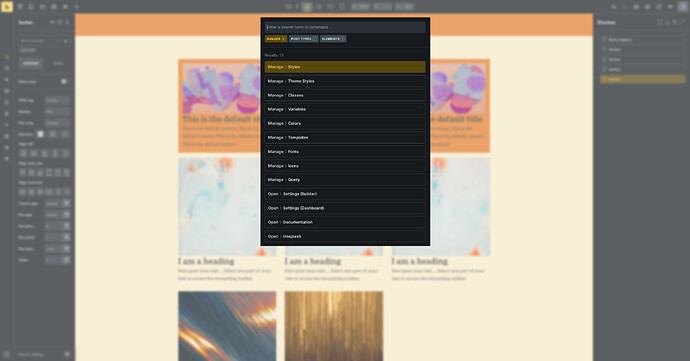Toggle the BUILDER filter chip
Image resolution: width=690 pixels, height=361 pixels.
click(276, 39)
